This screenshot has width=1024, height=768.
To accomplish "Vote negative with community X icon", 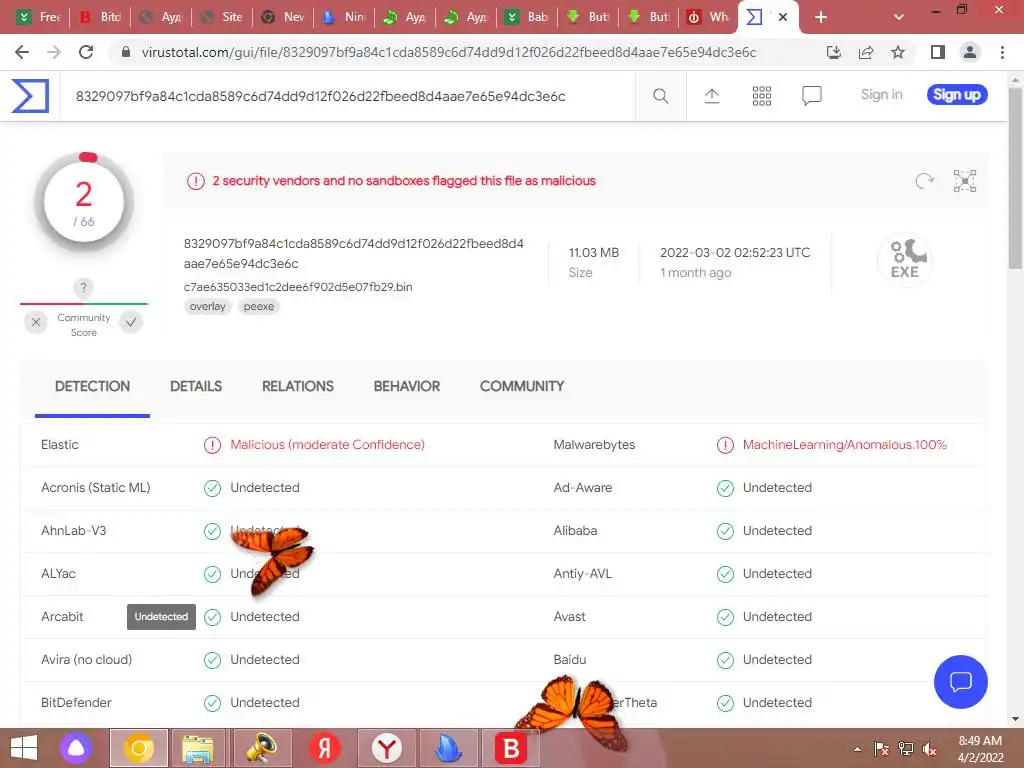I will [36, 322].
